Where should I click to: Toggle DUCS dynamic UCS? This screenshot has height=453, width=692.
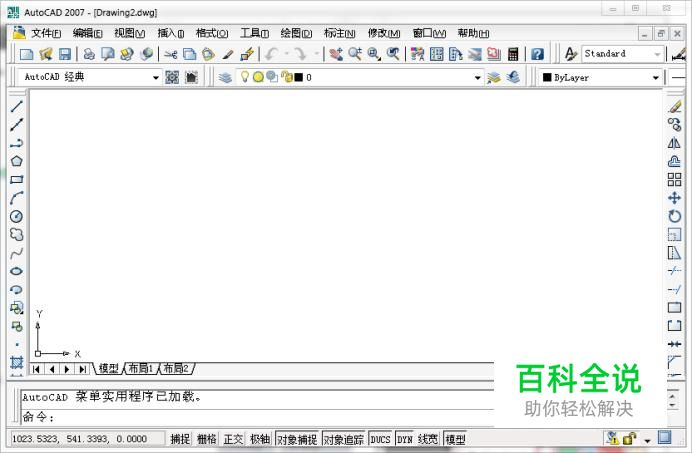click(380, 439)
